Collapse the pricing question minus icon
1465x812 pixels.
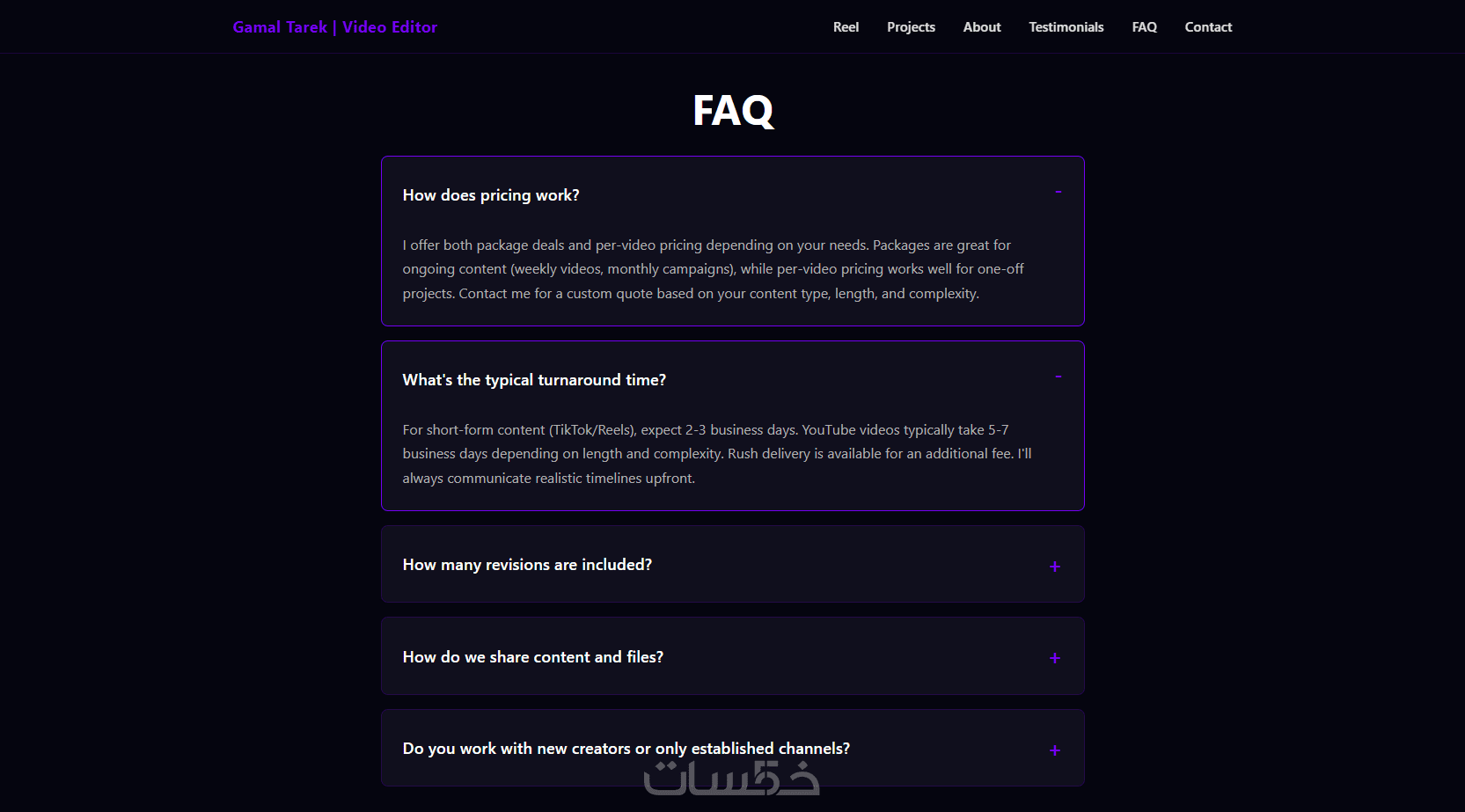pyautogui.click(x=1058, y=193)
